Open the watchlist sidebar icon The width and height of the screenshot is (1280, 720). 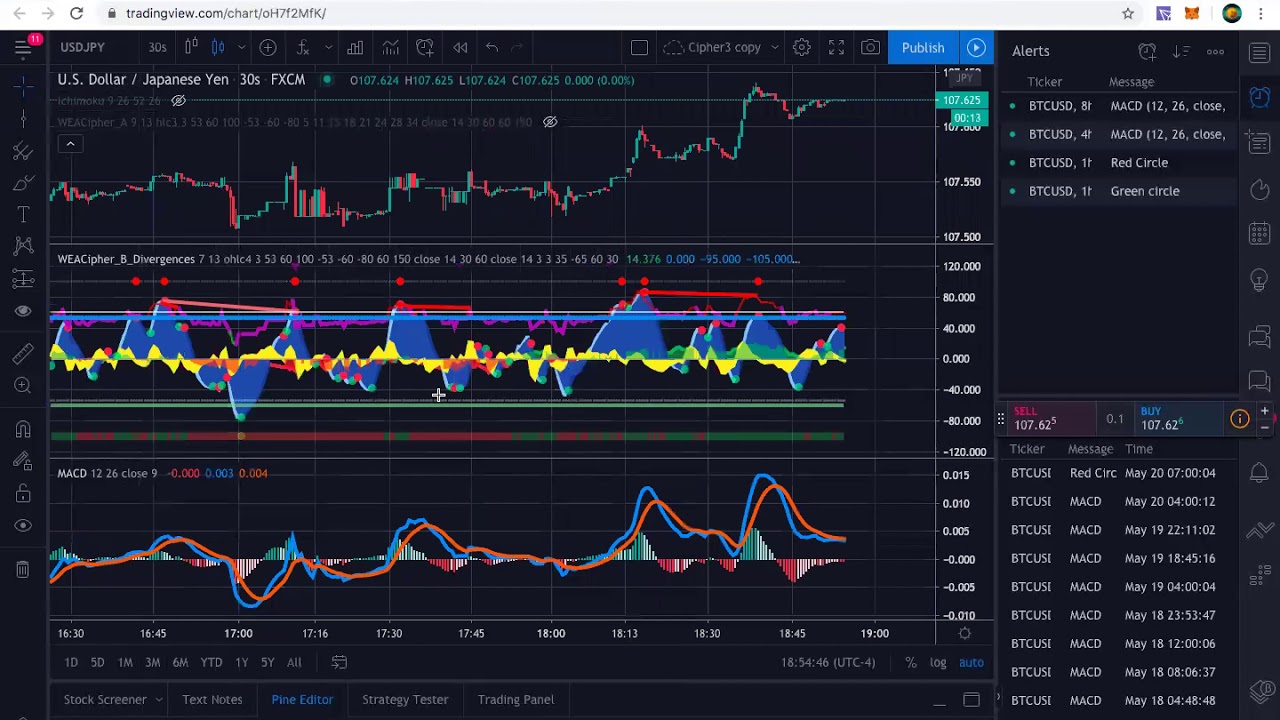pyautogui.click(x=1259, y=52)
